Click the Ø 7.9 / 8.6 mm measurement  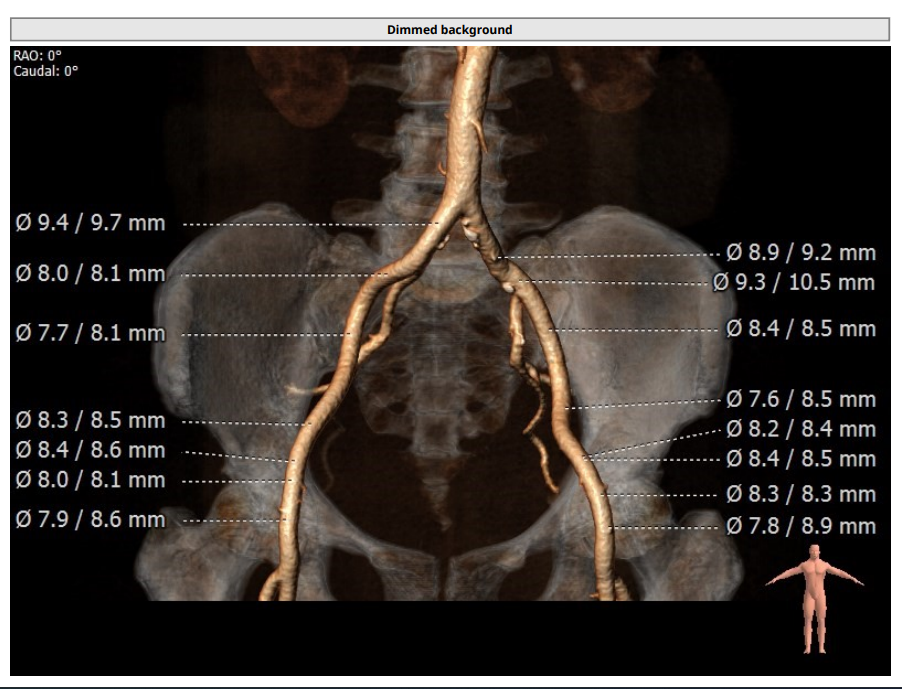(x=90, y=520)
